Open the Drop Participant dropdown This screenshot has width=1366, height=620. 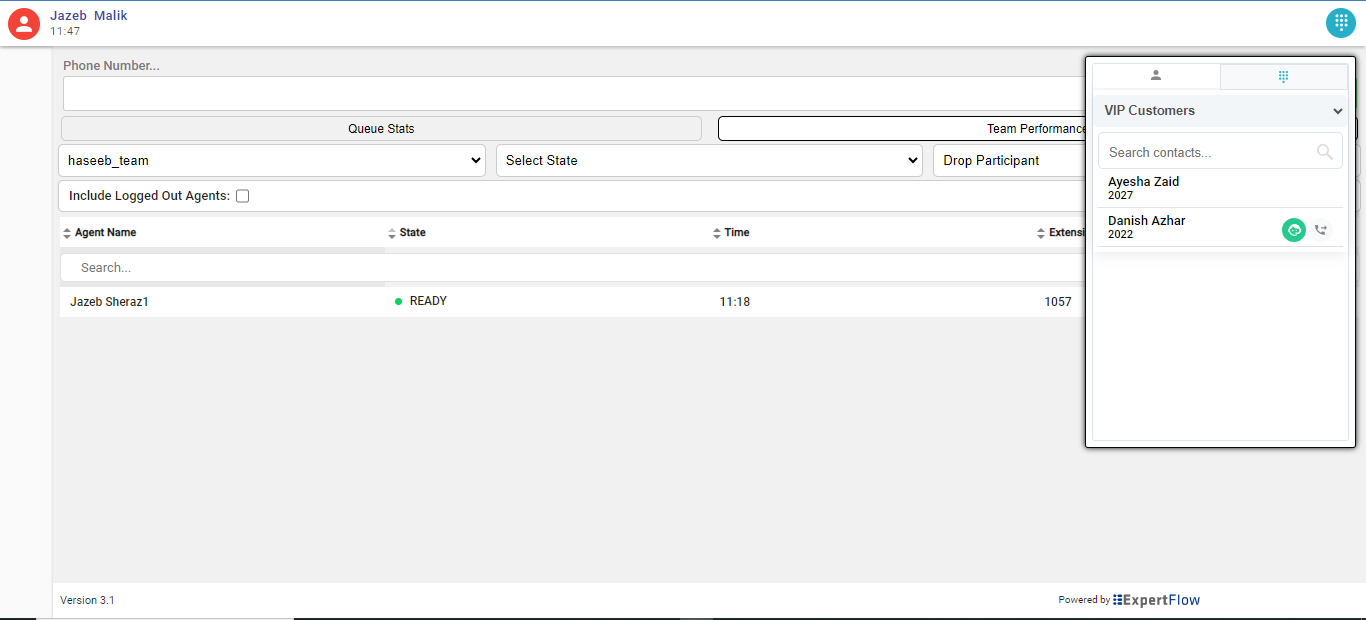point(1008,160)
